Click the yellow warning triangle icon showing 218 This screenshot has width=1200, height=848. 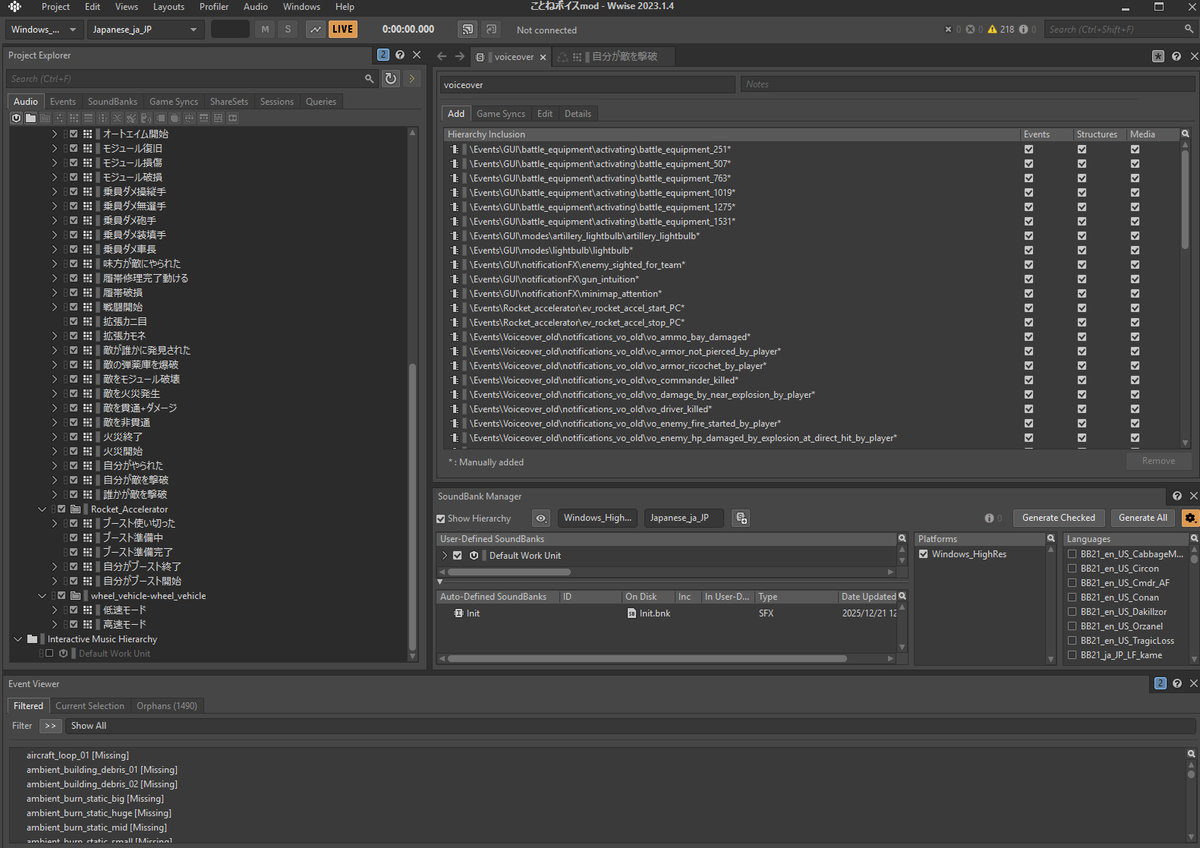point(993,30)
